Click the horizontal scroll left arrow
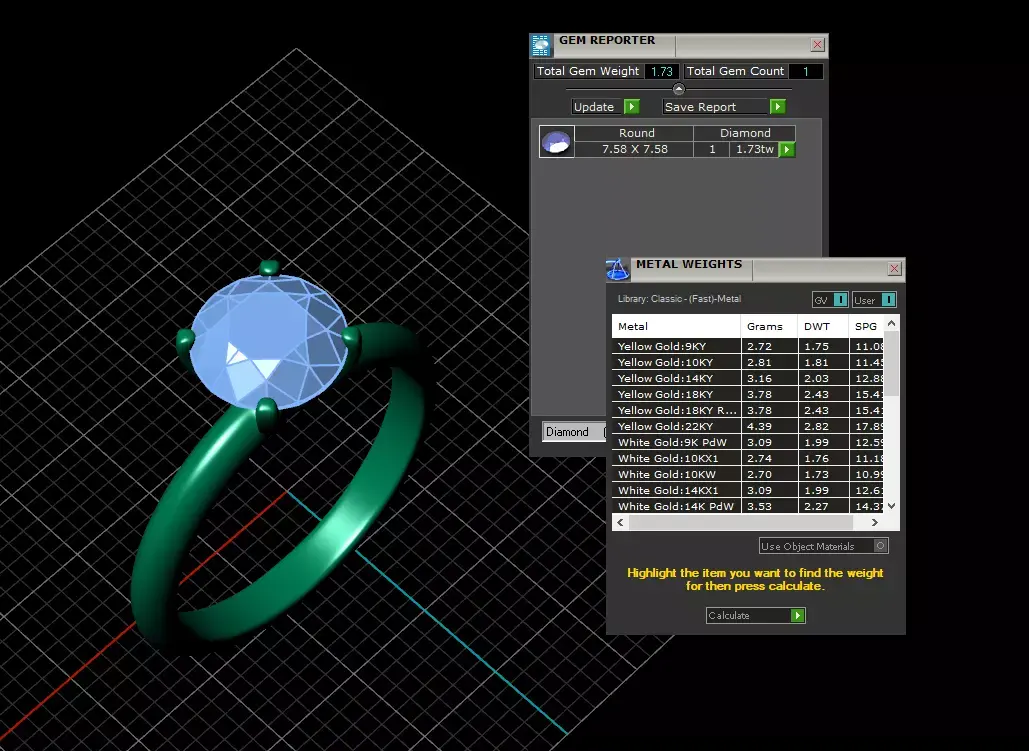 point(621,523)
